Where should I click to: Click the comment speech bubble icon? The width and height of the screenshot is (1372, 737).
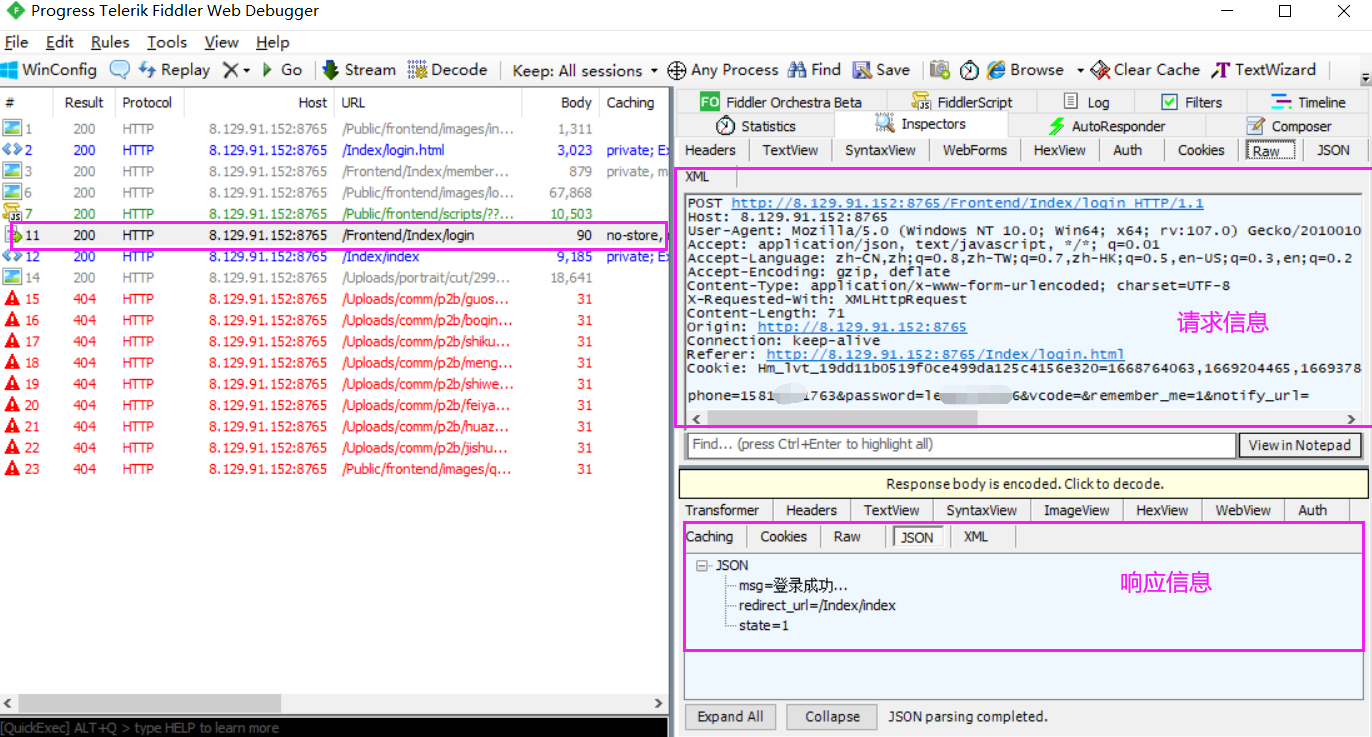click(x=120, y=70)
